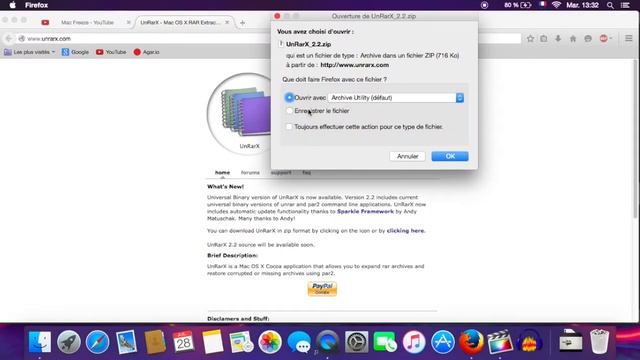The image size is (640, 360).
Task: Open the Apple menu
Action: pyautogui.click(x=12, y=5)
